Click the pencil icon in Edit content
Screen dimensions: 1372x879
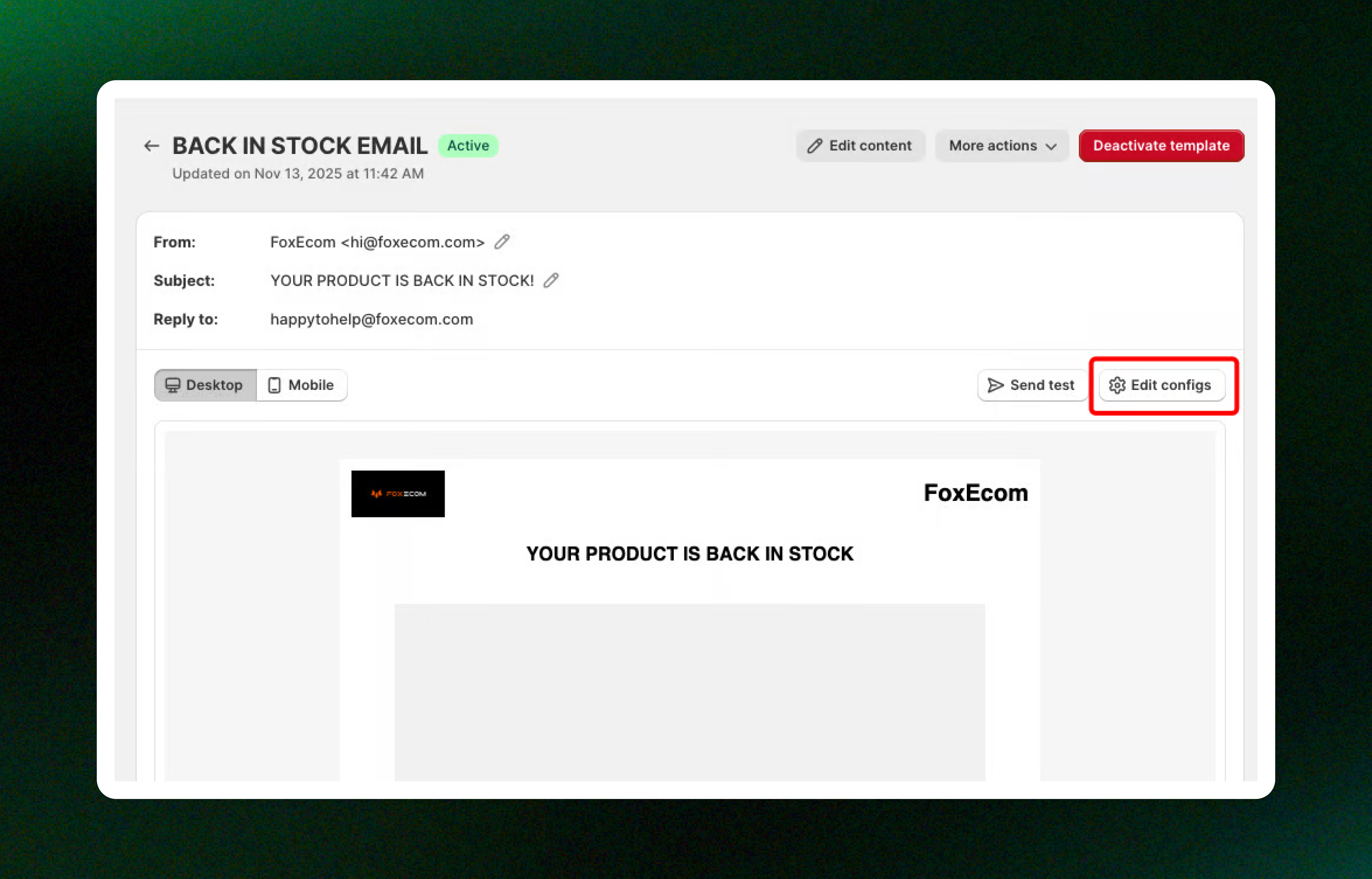815,146
